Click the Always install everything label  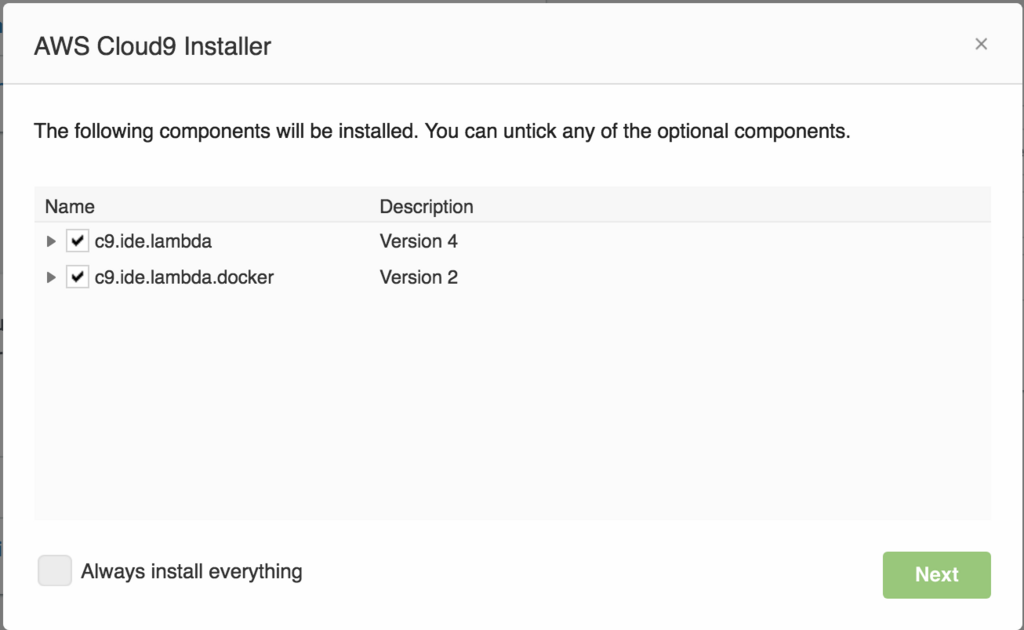[191, 572]
